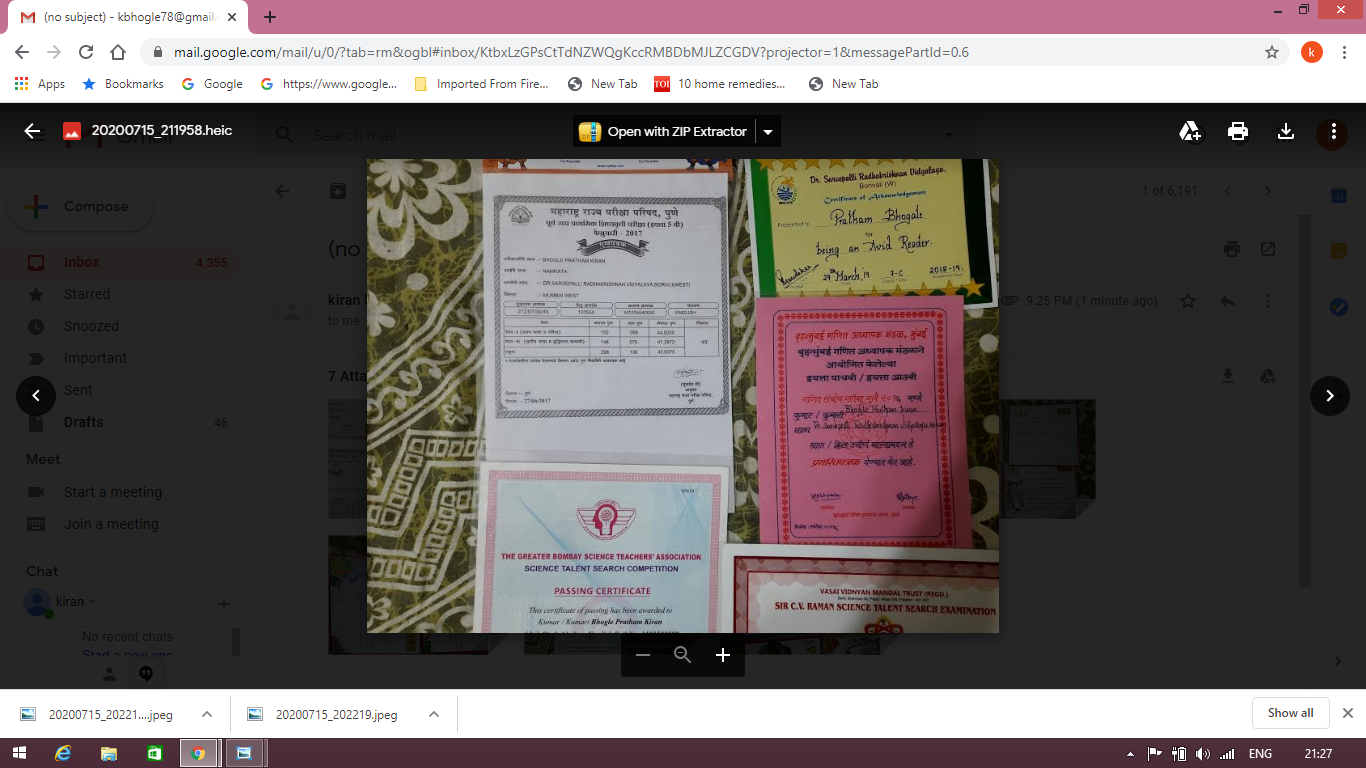Select the (no subject) Gmail tab
This screenshot has height=768, width=1366.
tap(127, 17)
